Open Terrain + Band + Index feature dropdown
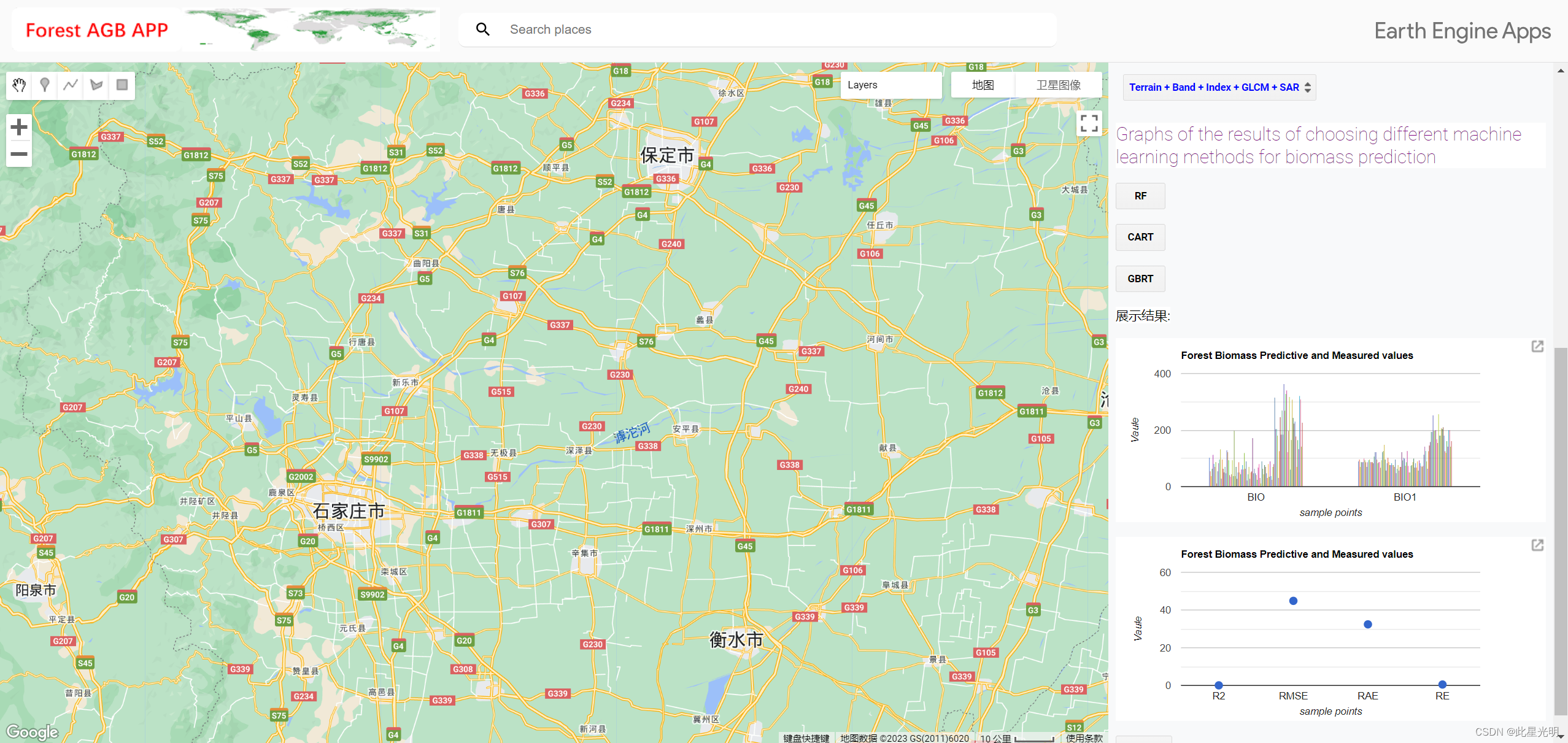The height and width of the screenshot is (743, 1568). click(1219, 88)
